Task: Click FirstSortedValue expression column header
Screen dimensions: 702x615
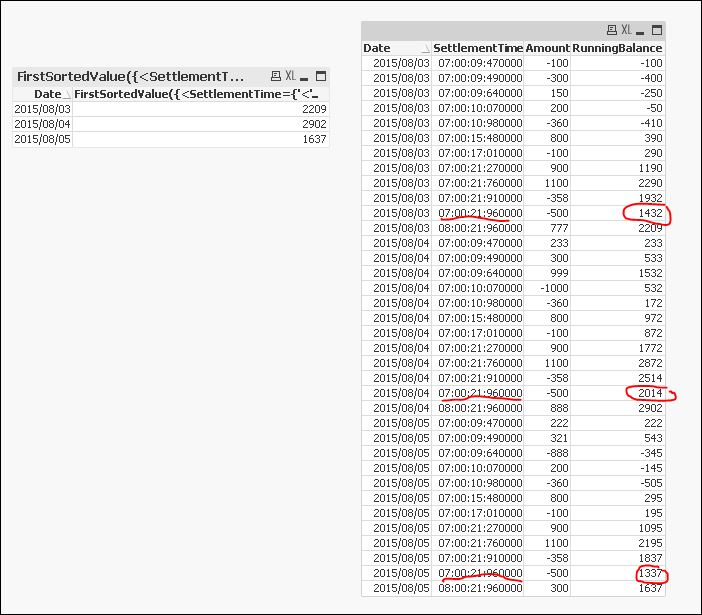Action: tap(200, 94)
